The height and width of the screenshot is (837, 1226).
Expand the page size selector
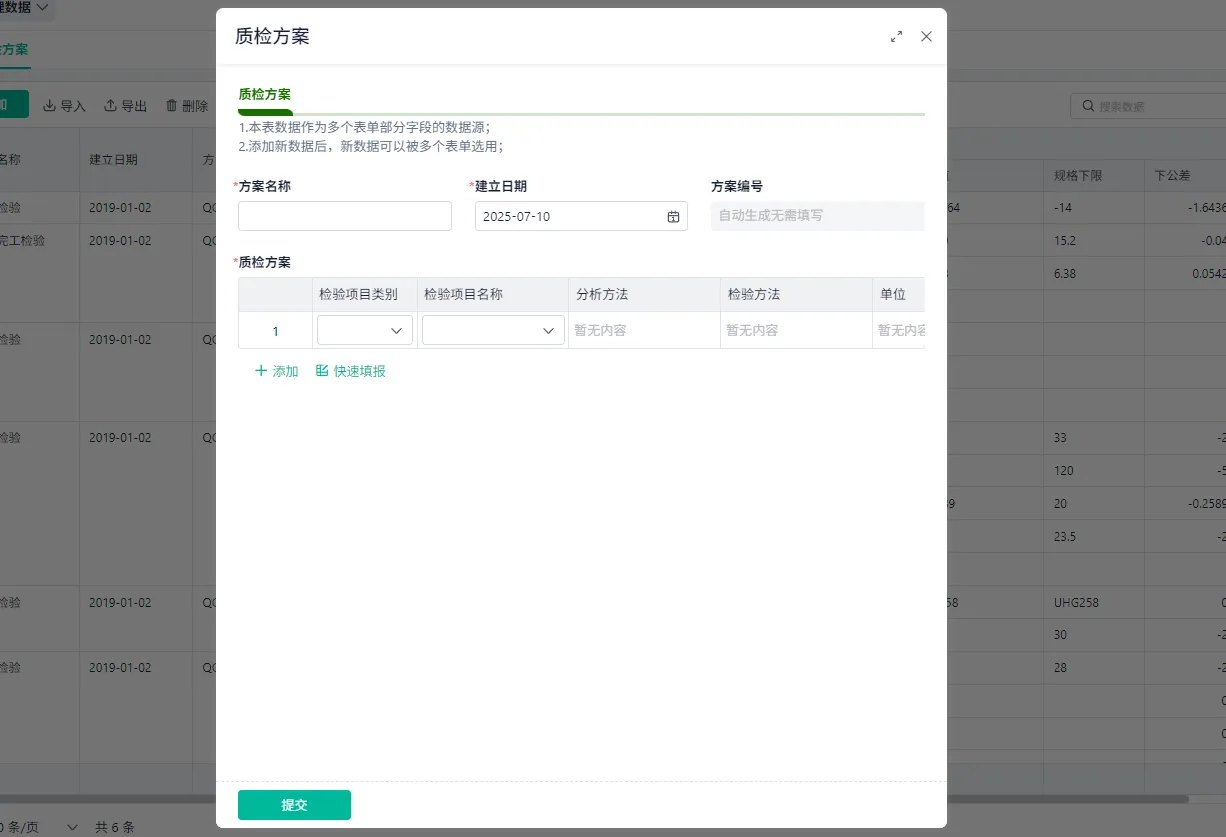pyautogui.click(x=72, y=827)
